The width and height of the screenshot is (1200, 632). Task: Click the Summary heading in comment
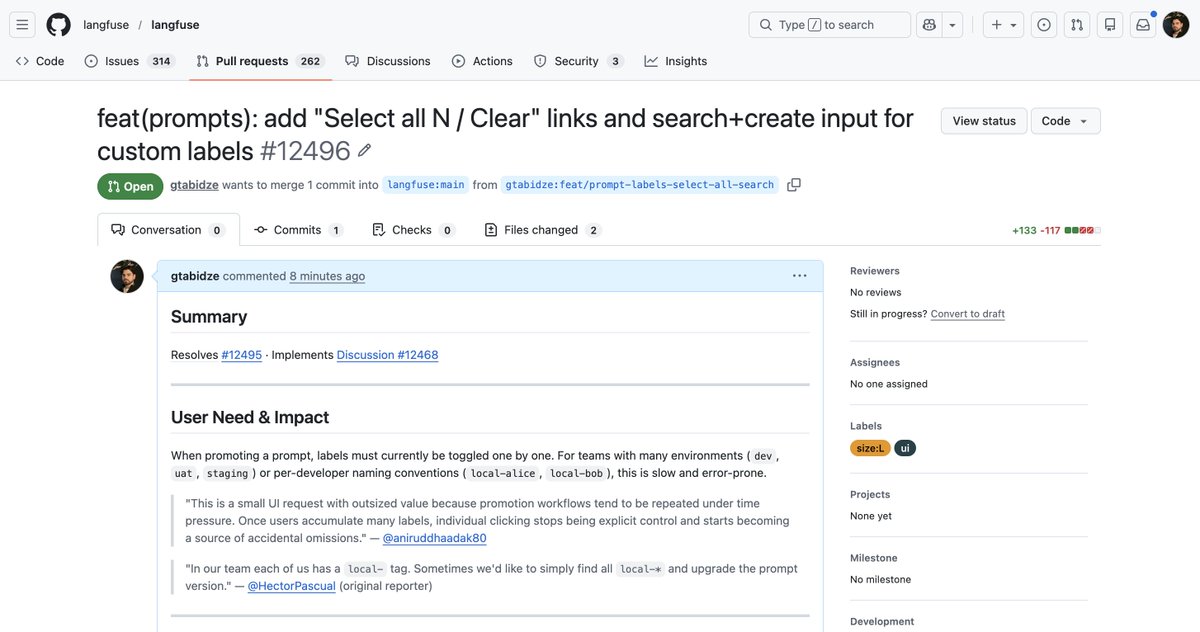click(209, 316)
